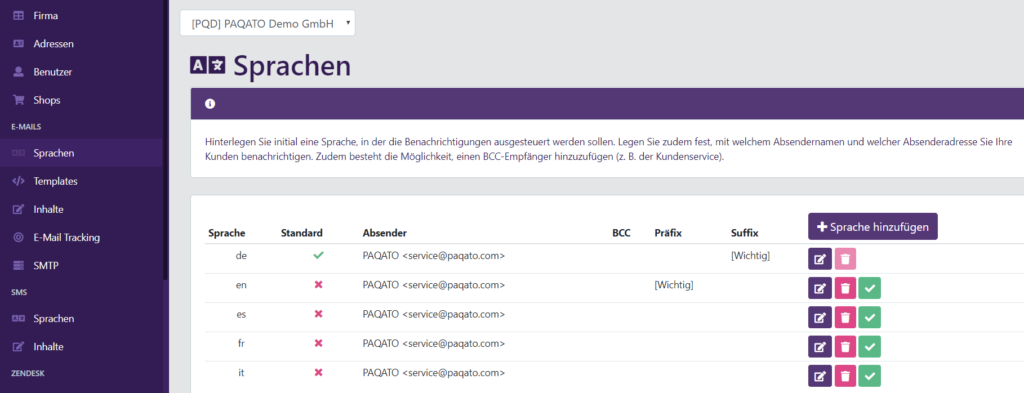Click the green standard checkmark for de
This screenshot has width=1024, height=393.
[319, 256]
